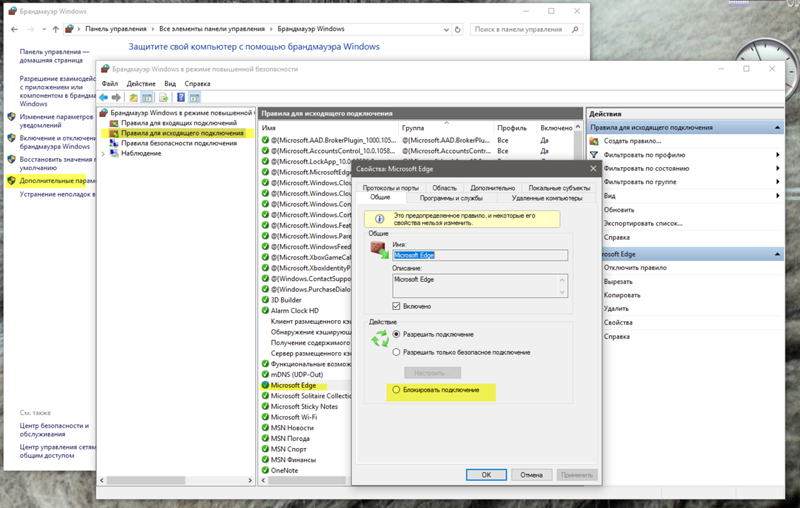Open Фильтровать по состоянию submenu arrow
This screenshot has width=800, height=508.
tap(778, 168)
